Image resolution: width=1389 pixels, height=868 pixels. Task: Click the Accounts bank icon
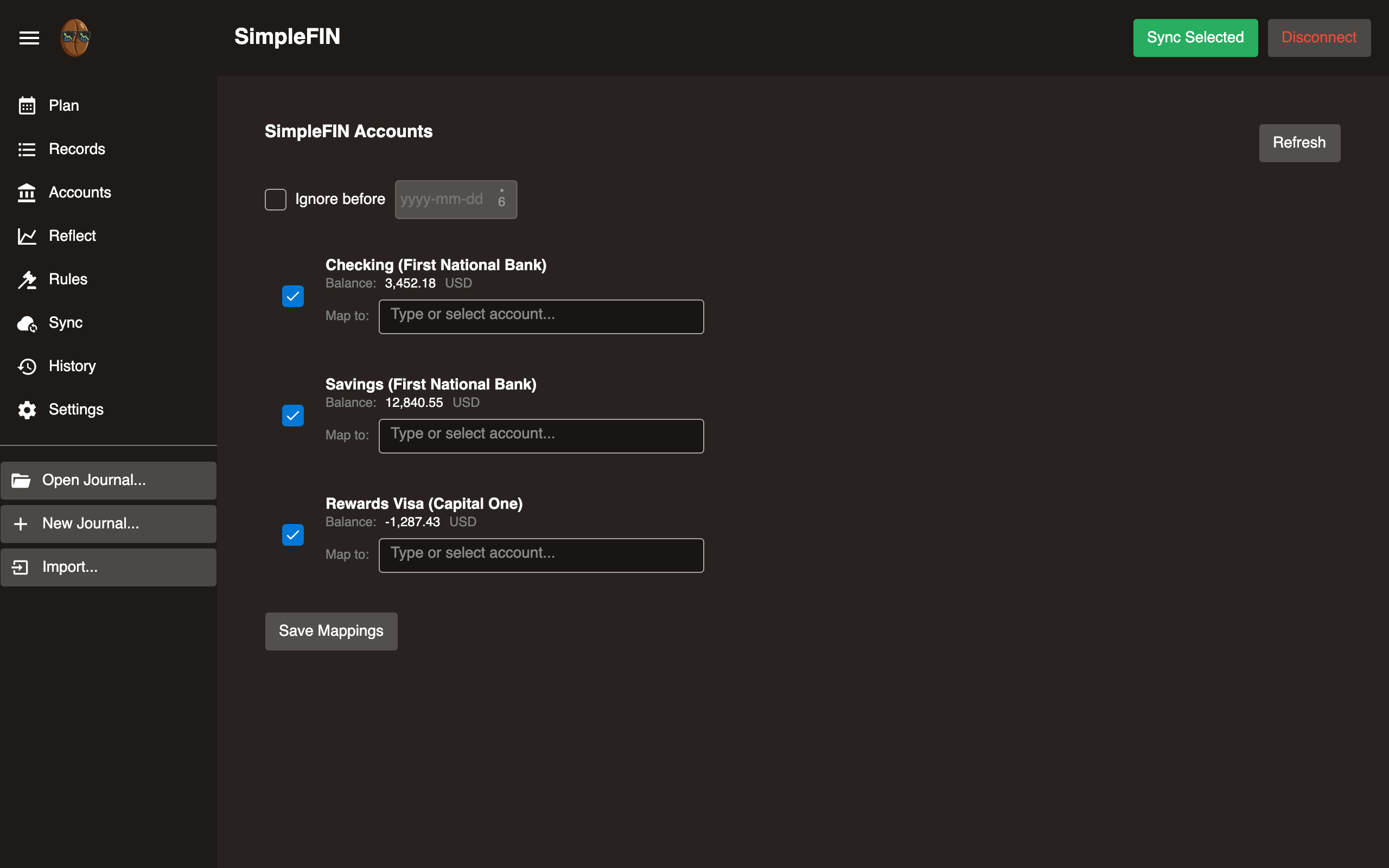27,193
